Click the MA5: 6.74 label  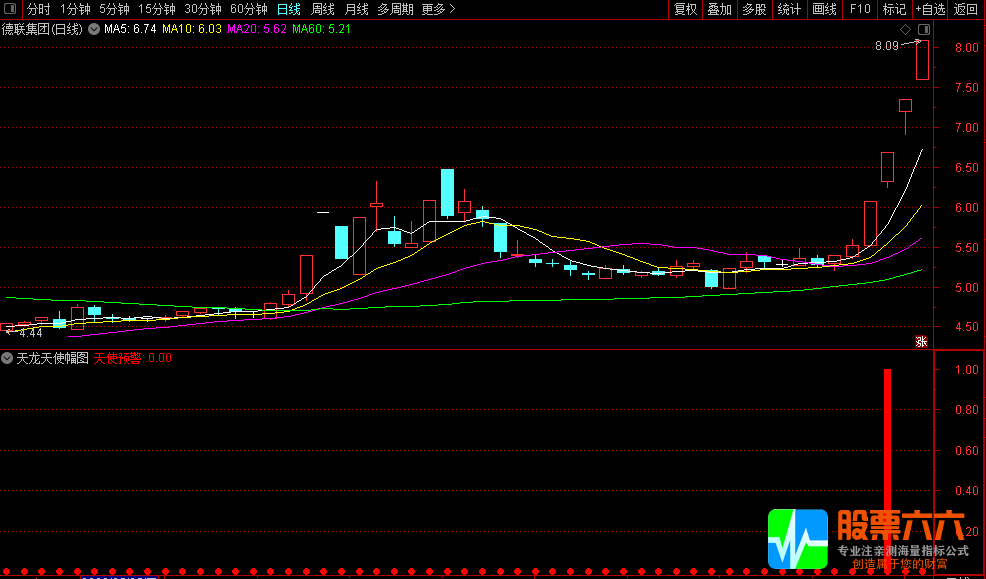[130, 29]
